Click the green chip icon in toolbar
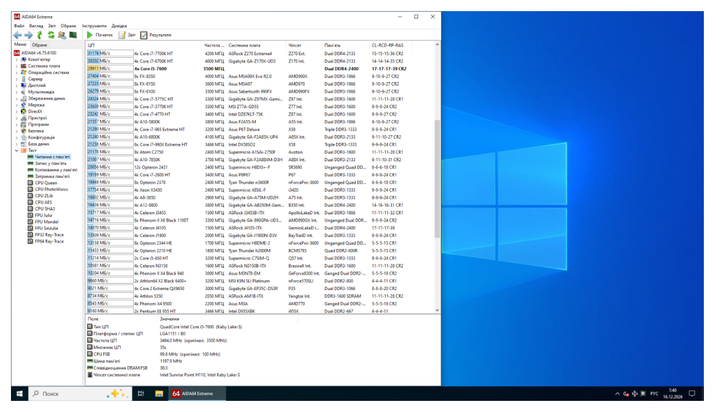Screen dimensions: 720x412 click(73, 35)
